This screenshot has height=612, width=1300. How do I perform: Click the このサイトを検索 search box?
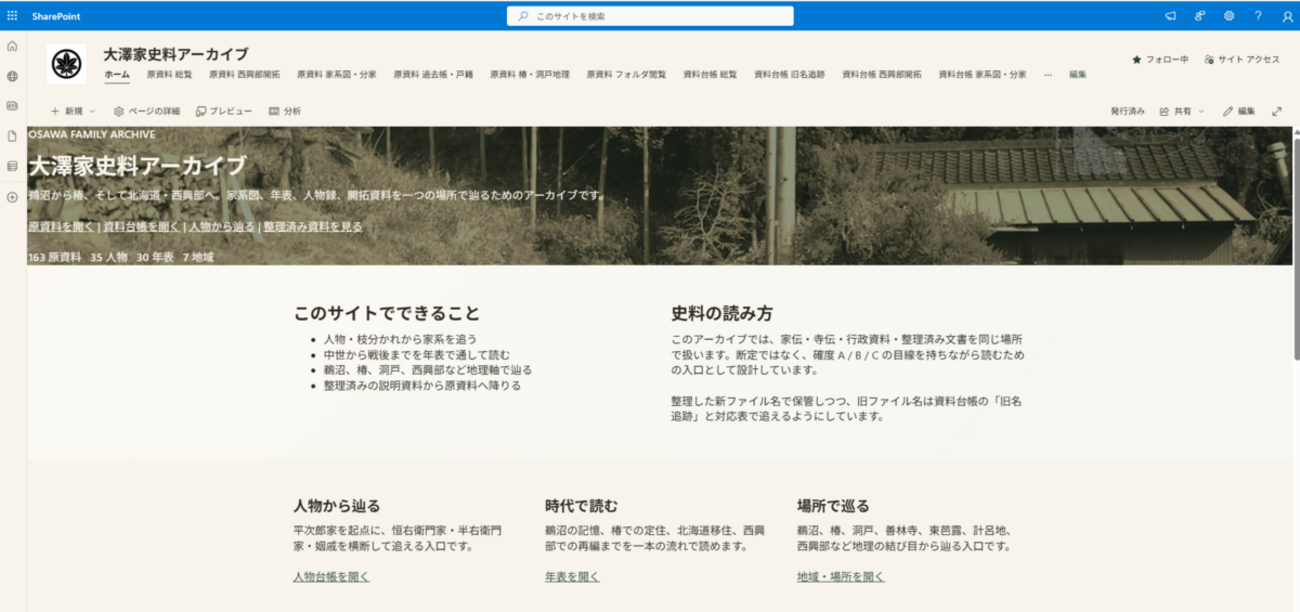click(x=651, y=16)
